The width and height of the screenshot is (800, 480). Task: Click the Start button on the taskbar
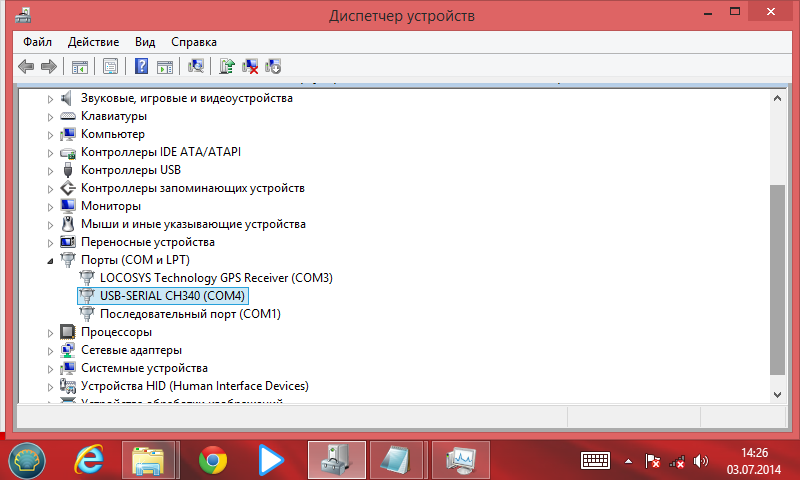tap(27, 461)
